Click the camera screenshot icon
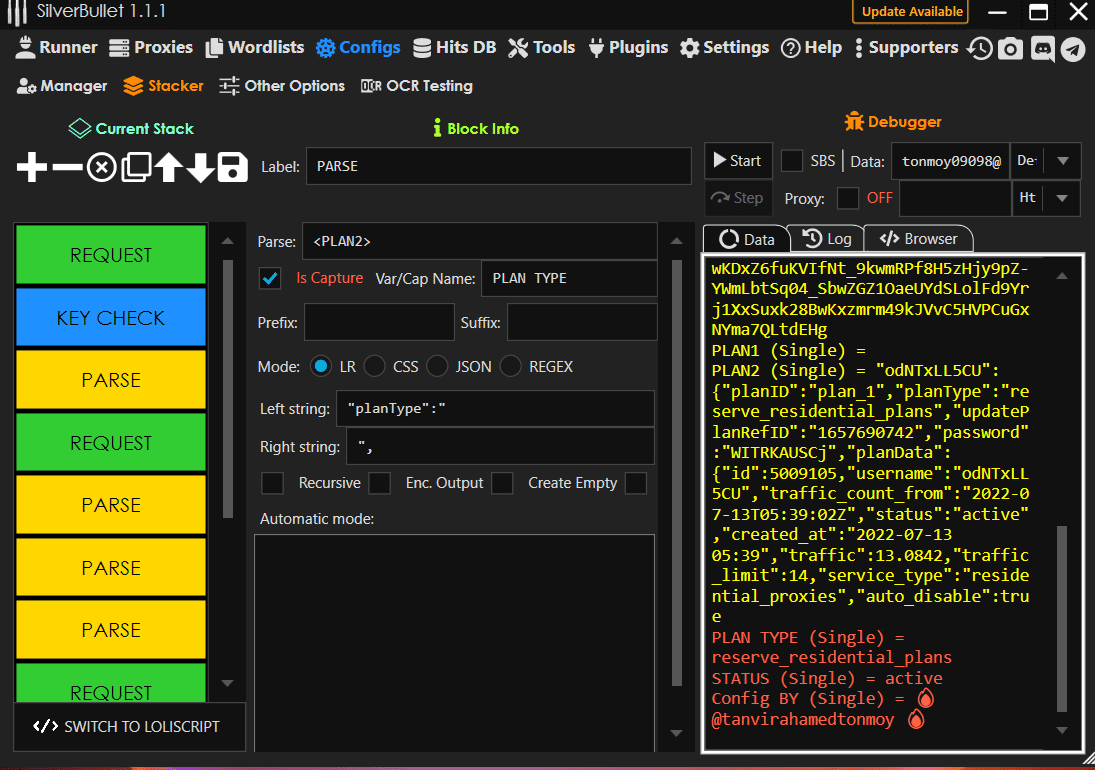Image resolution: width=1095 pixels, height=770 pixels. (x=1011, y=48)
